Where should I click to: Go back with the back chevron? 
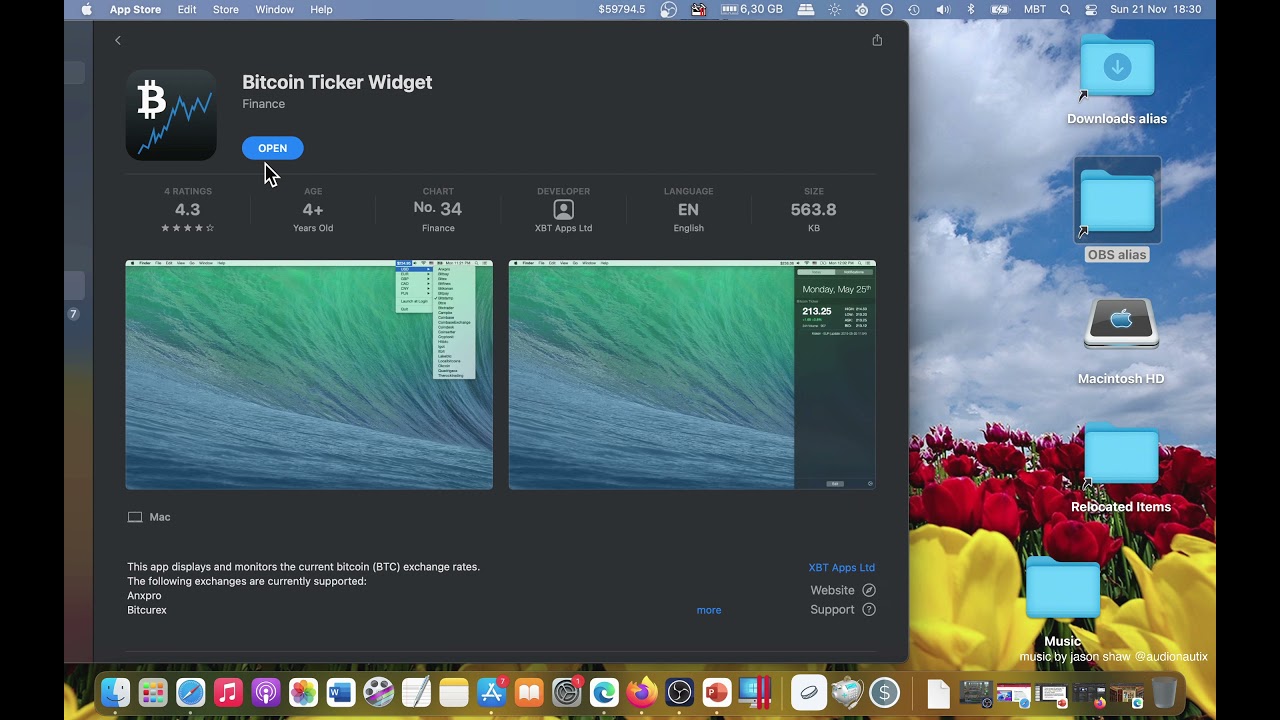point(118,41)
